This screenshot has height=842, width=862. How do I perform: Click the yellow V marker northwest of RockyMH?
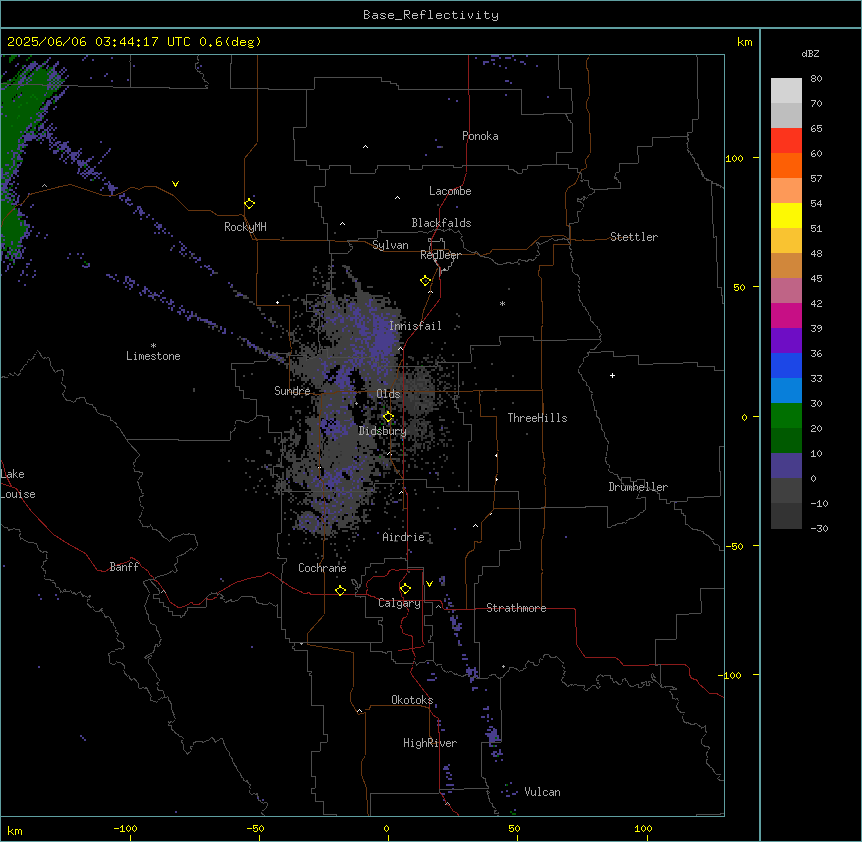pos(175,184)
